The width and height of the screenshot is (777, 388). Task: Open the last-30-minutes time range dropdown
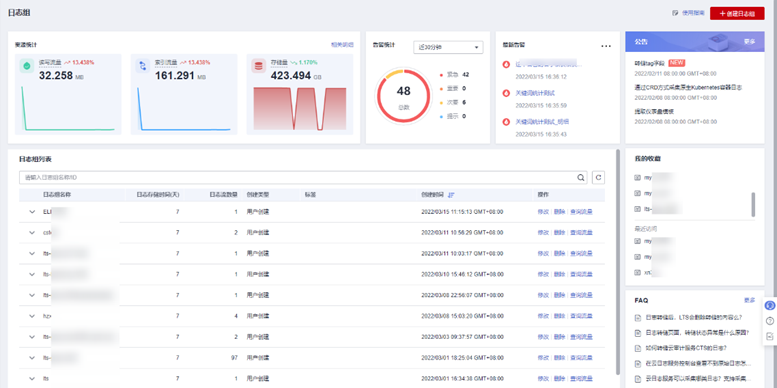coord(448,47)
